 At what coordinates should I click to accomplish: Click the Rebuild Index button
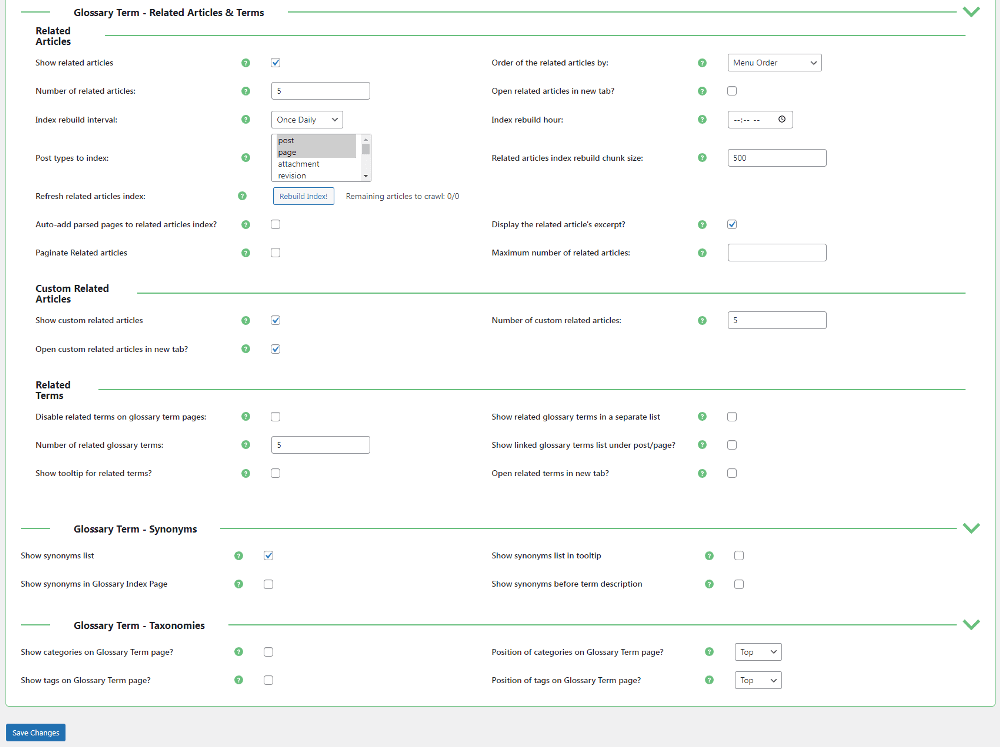pyautogui.click(x=303, y=196)
